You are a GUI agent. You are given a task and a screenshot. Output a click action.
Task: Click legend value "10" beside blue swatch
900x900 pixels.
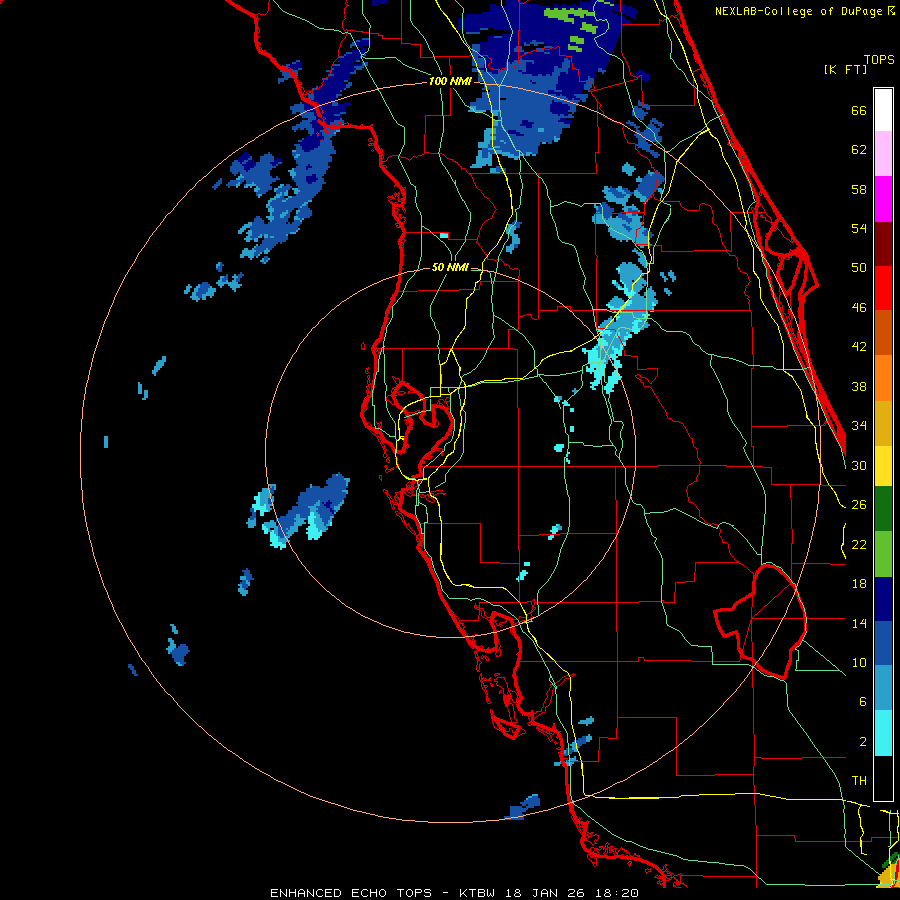pyautogui.click(x=859, y=662)
